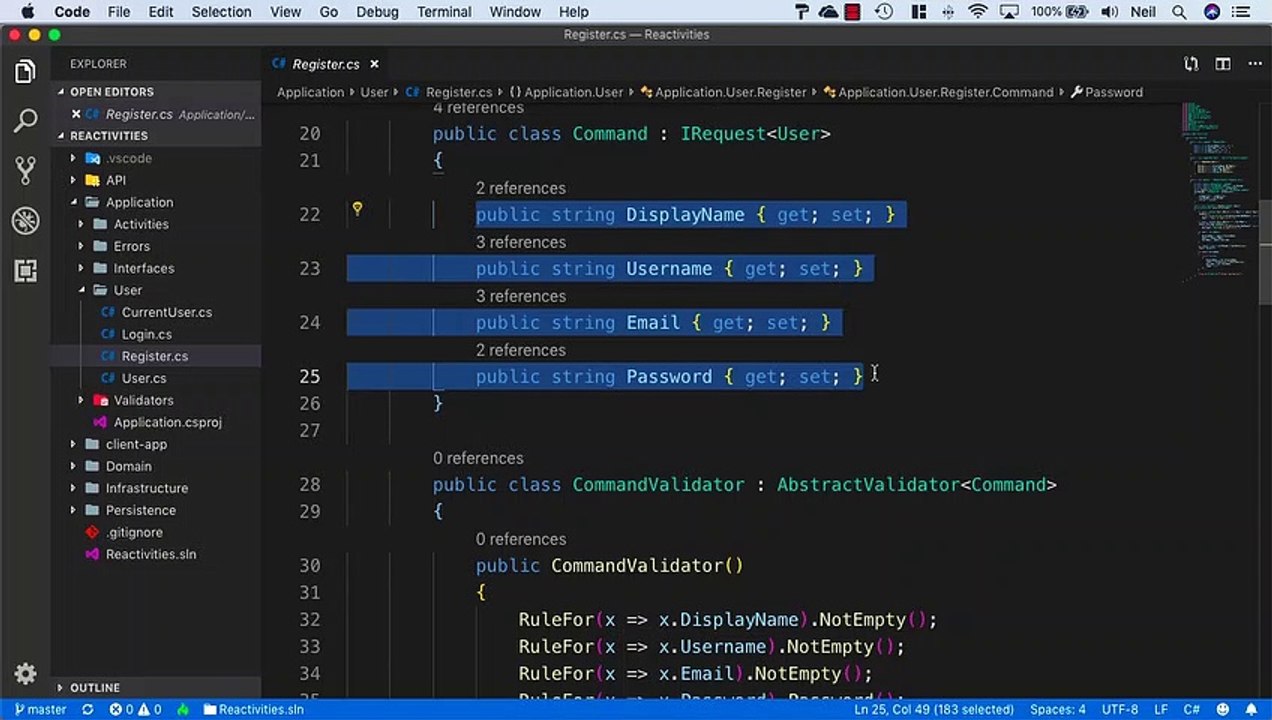Open the Go menu
The image size is (1272, 720).
pyautogui.click(x=328, y=12)
